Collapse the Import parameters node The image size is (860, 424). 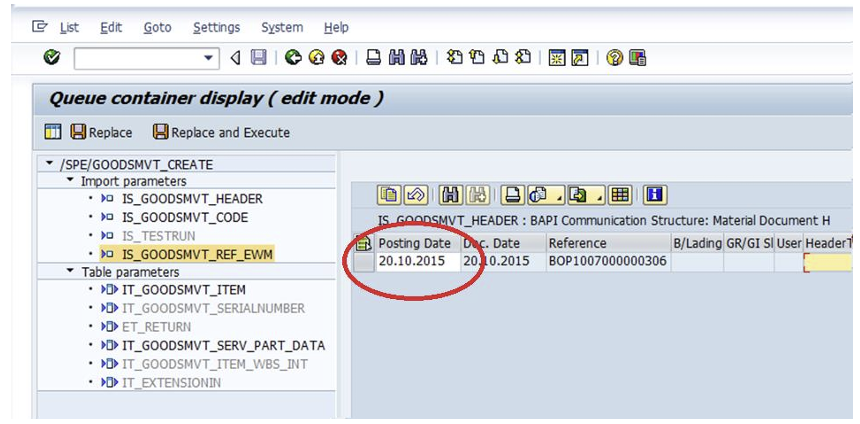tap(70, 181)
